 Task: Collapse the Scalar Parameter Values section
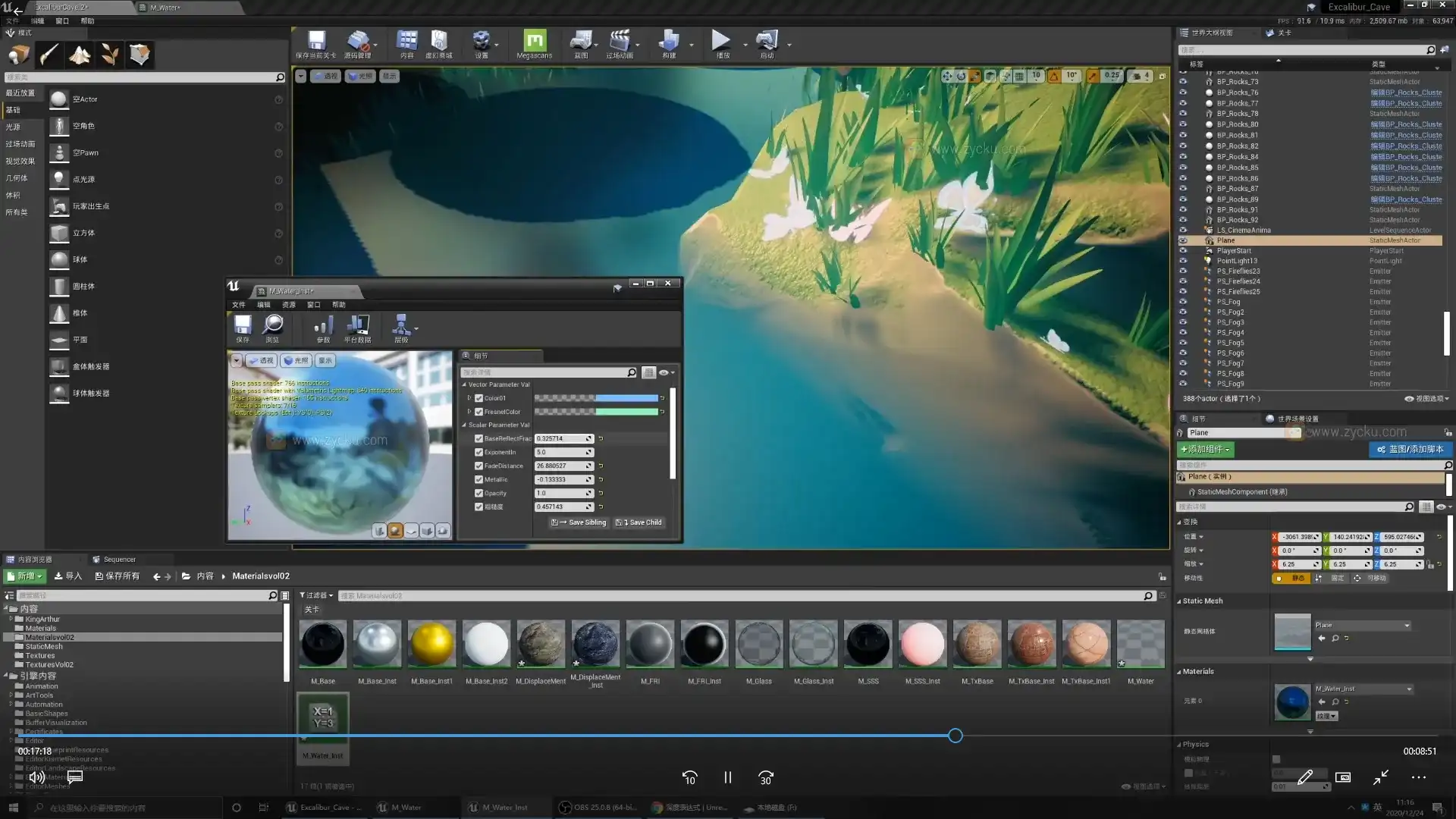point(466,425)
